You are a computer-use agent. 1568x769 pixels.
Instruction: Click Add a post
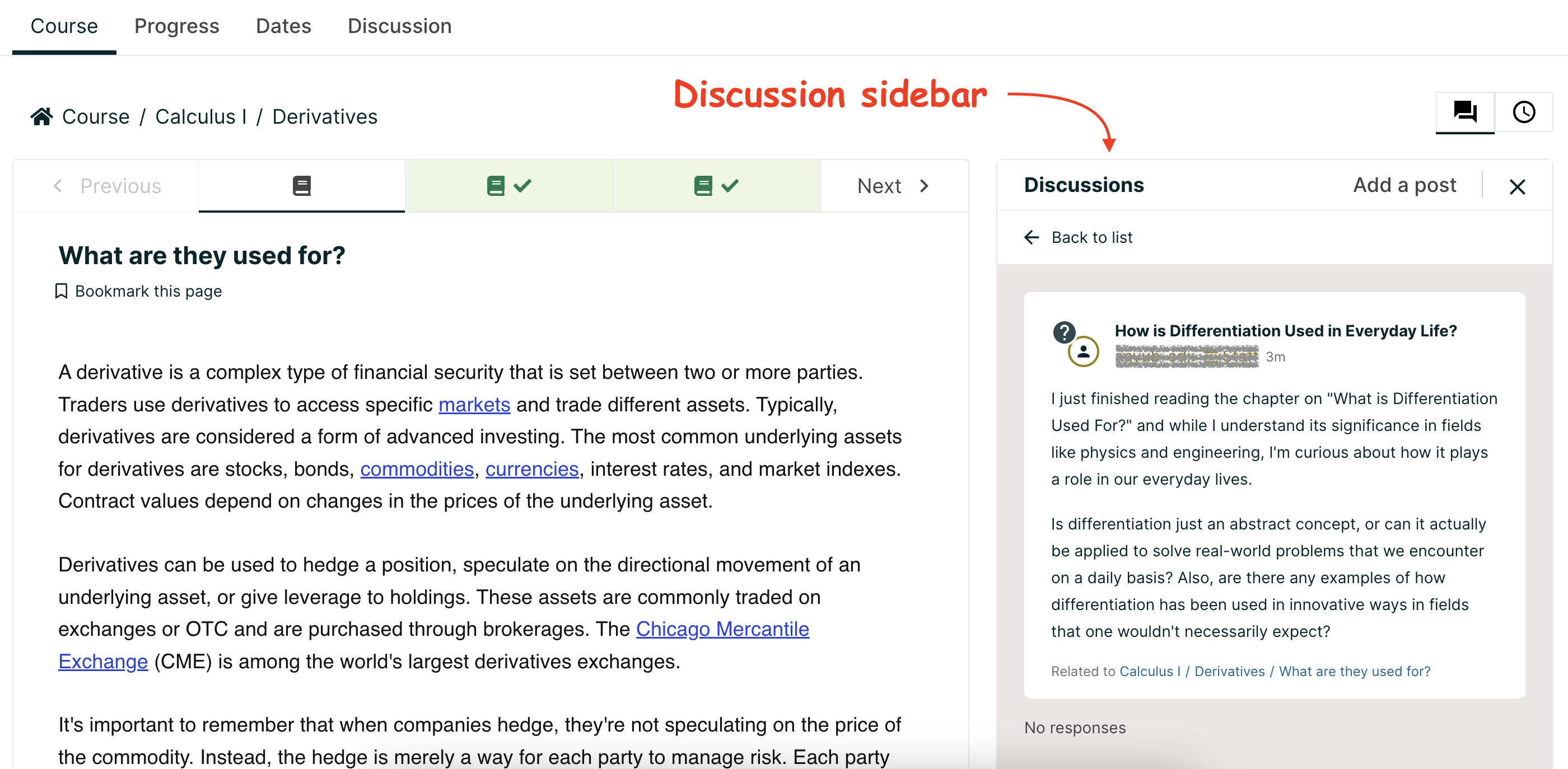coord(1404,185)
